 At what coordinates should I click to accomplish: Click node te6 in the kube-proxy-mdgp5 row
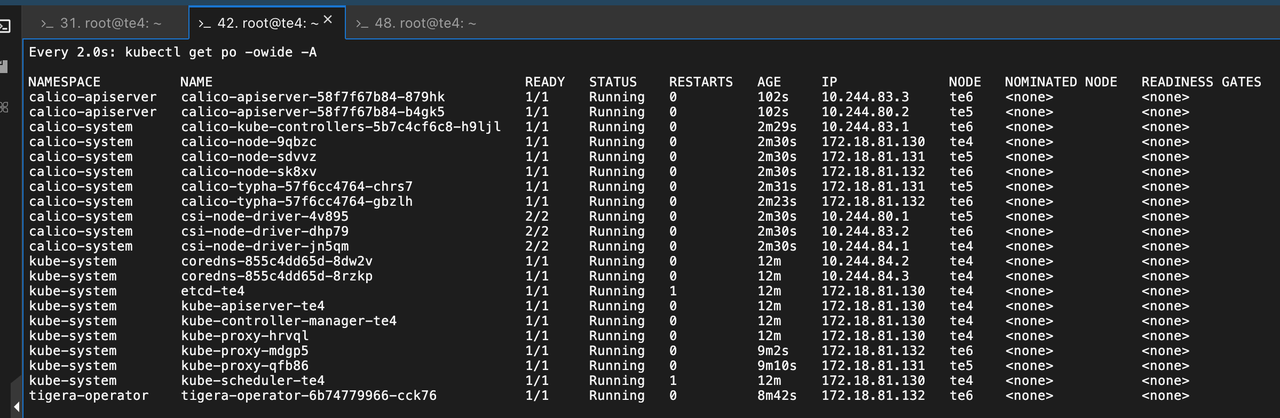pyautogui.click(x=961, y=352)
